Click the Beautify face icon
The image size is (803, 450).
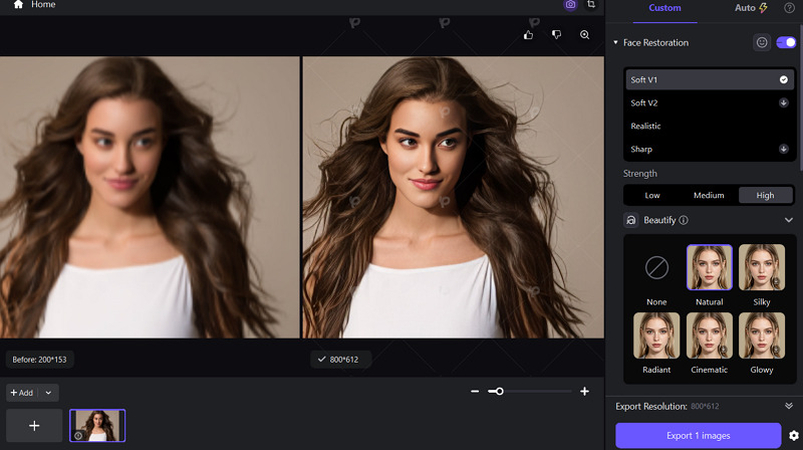point(631,220)
